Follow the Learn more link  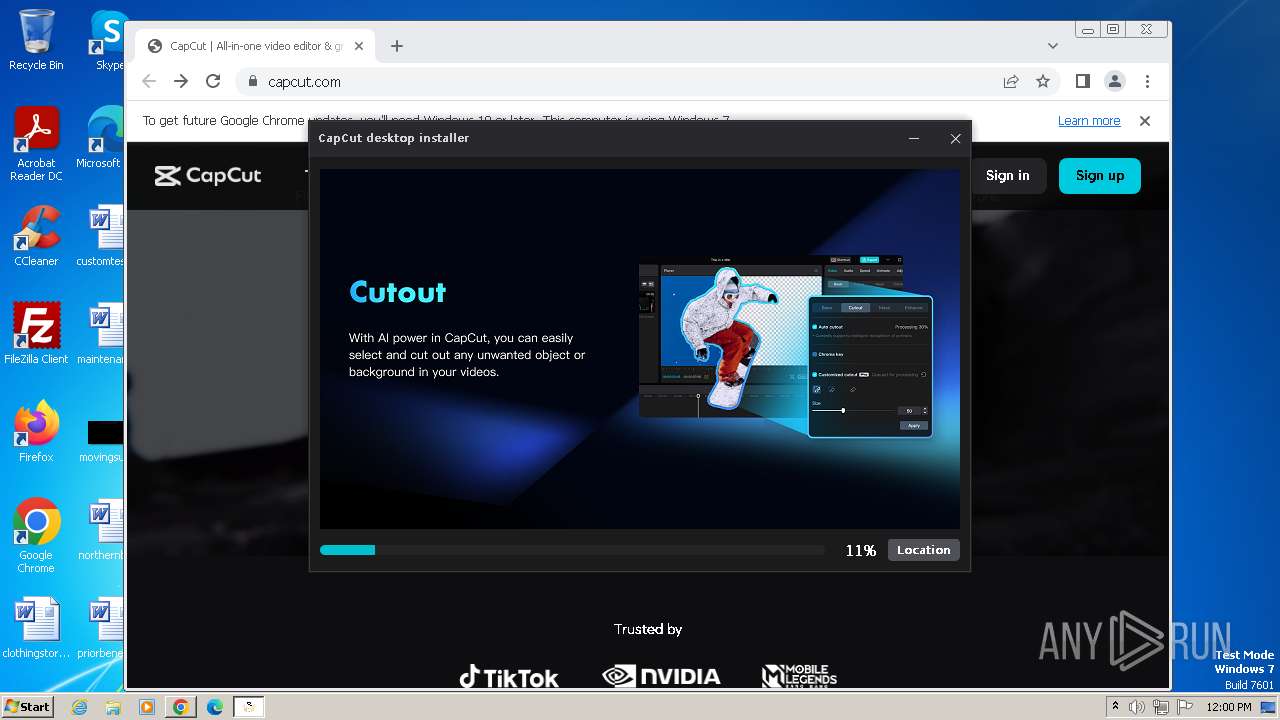pos(1089,121)
